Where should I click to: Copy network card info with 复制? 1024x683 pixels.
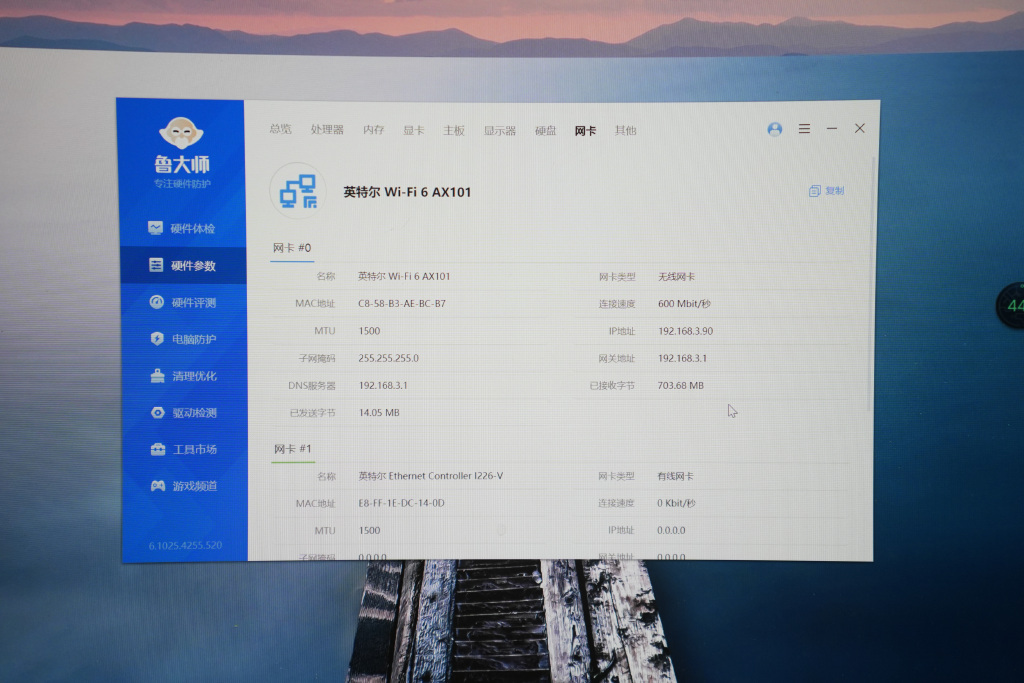tap(827, 191)
